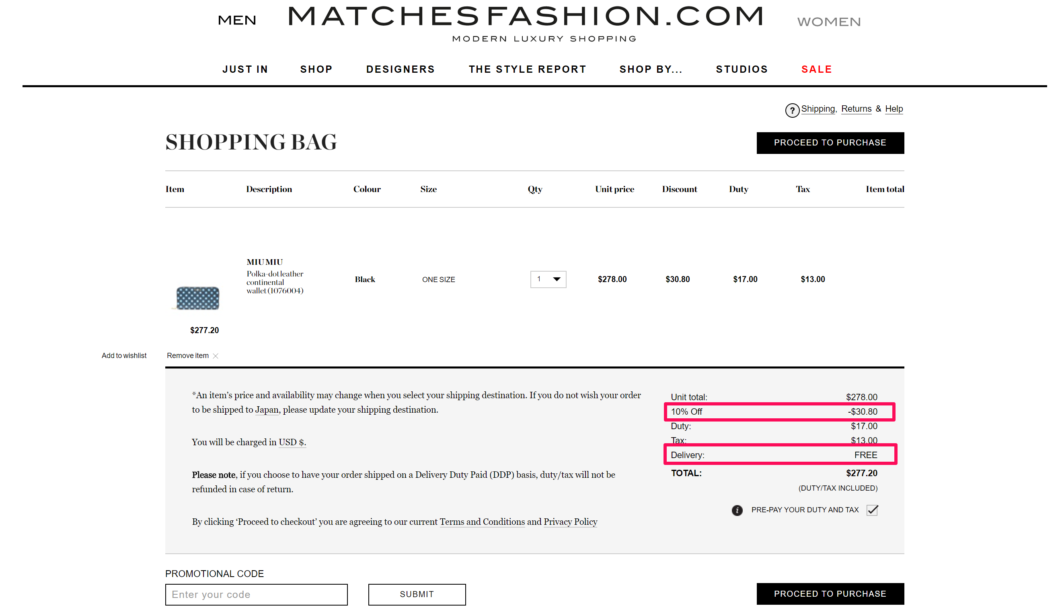The width and height of the screenshot is (1060, 614).
Task: Change shipping destination via the Japan link
Action: coord(266,410)
